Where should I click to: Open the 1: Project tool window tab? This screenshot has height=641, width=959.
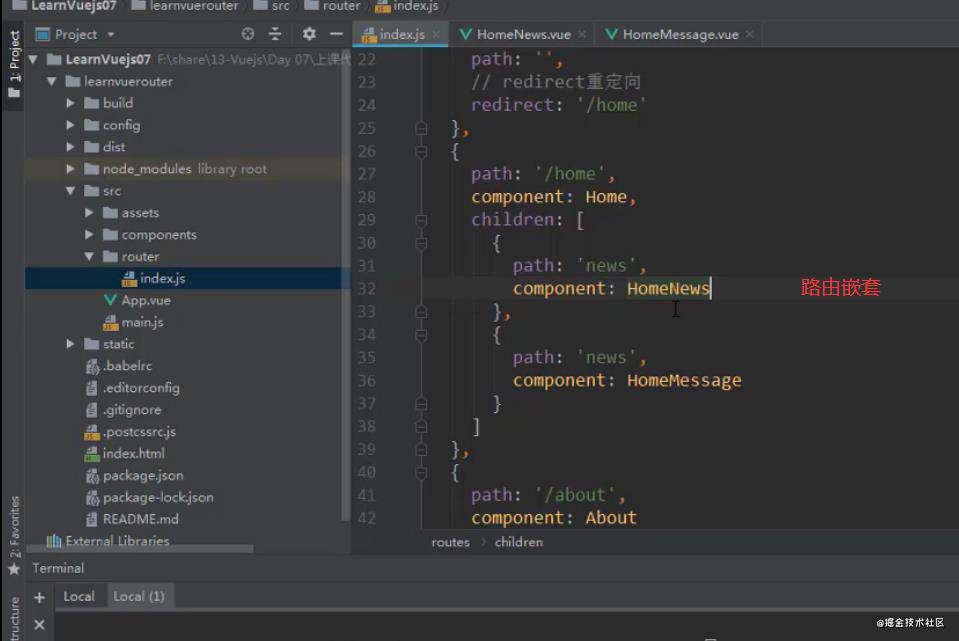[13, 65]
